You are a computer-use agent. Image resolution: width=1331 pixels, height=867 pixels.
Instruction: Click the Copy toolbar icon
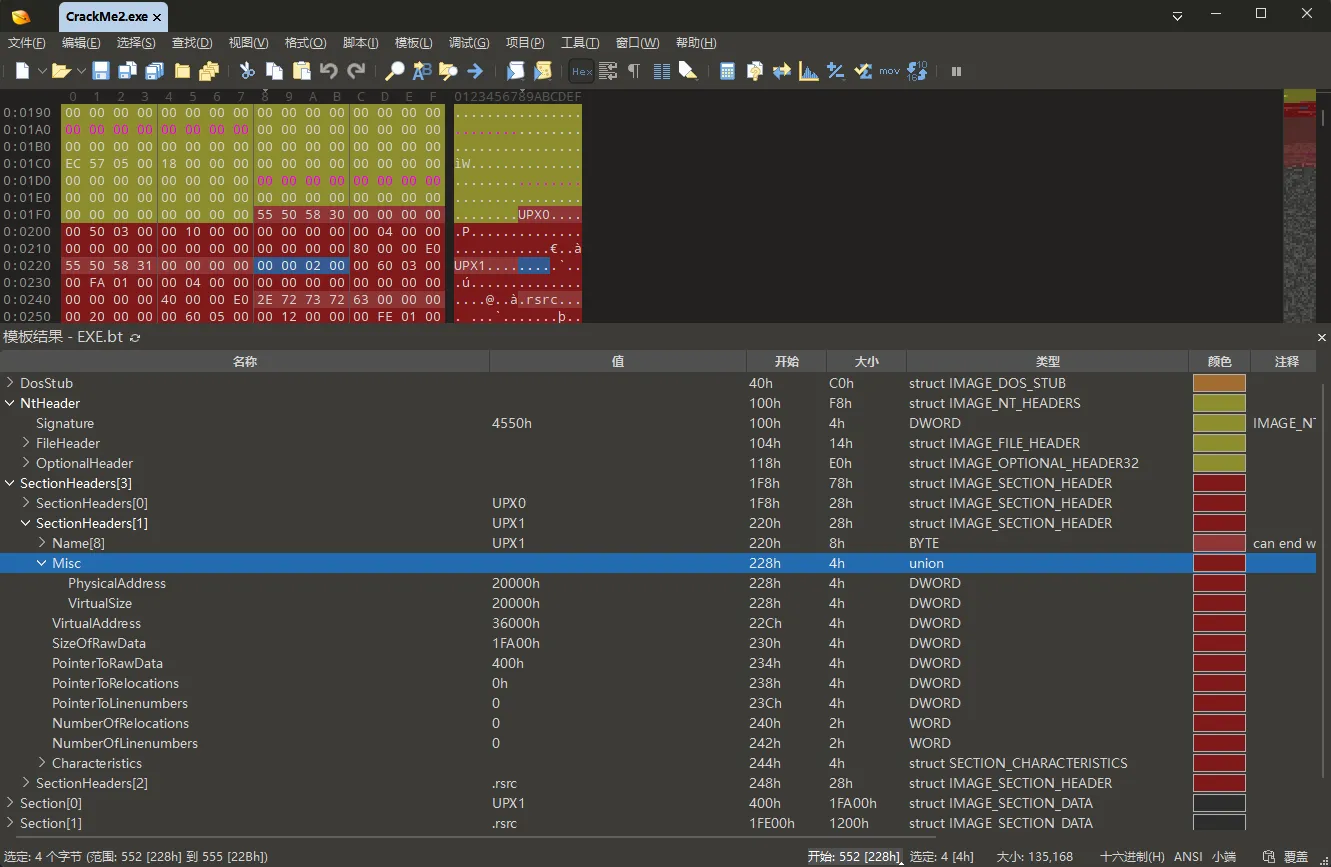pyautogui.click(x=274, y=71)
